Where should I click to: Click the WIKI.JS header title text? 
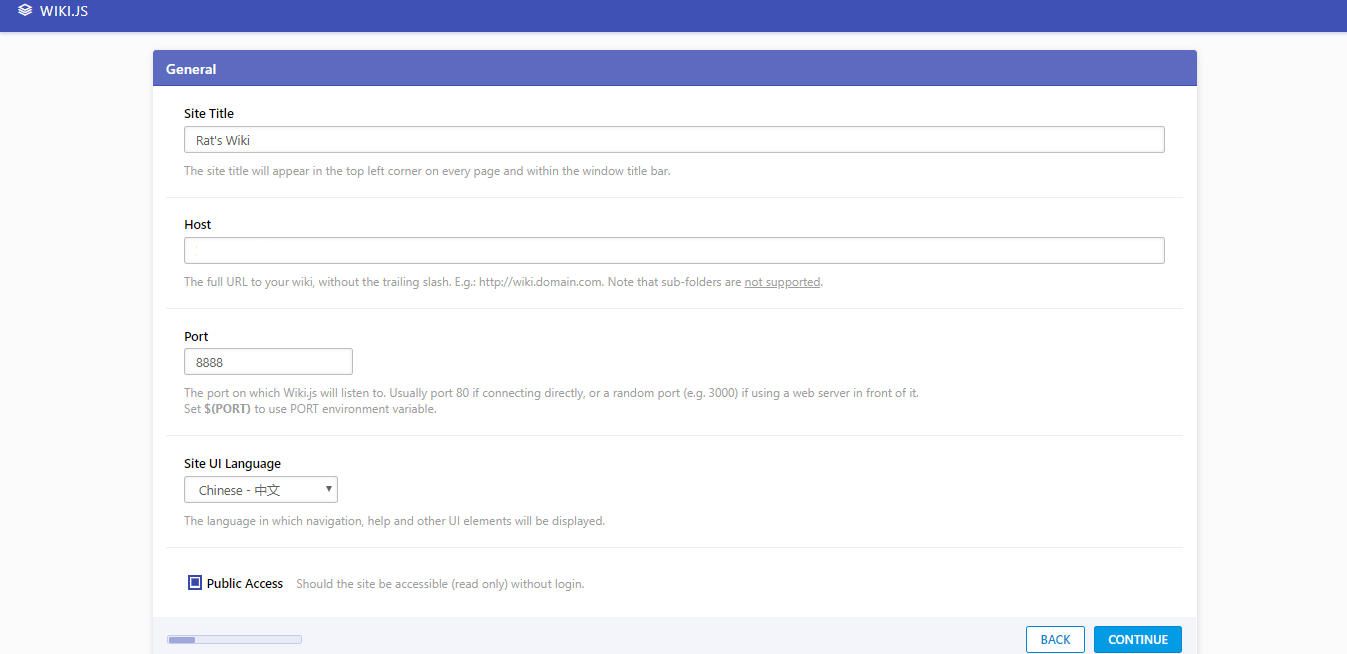click(64, 11)
